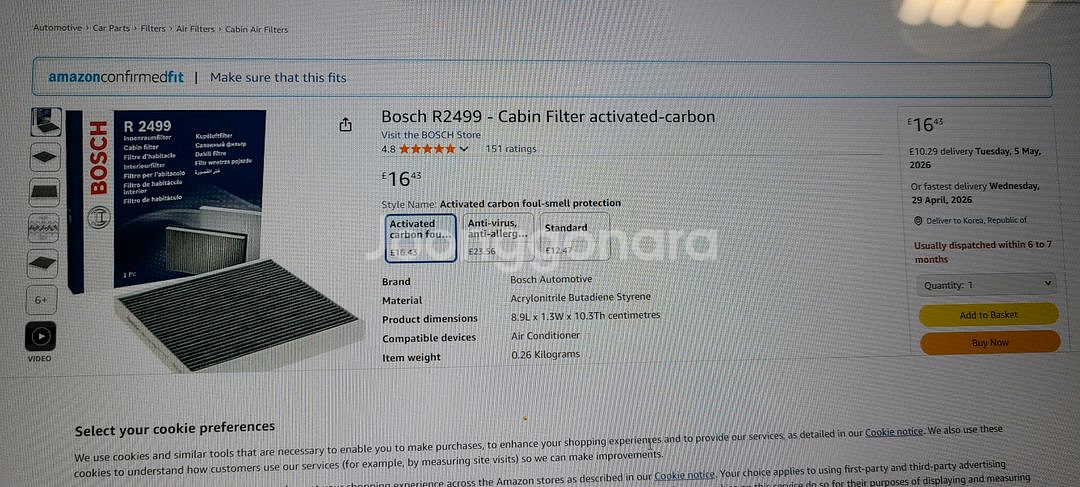Select the fourth filter diagram thumbnail

(43, 227)
